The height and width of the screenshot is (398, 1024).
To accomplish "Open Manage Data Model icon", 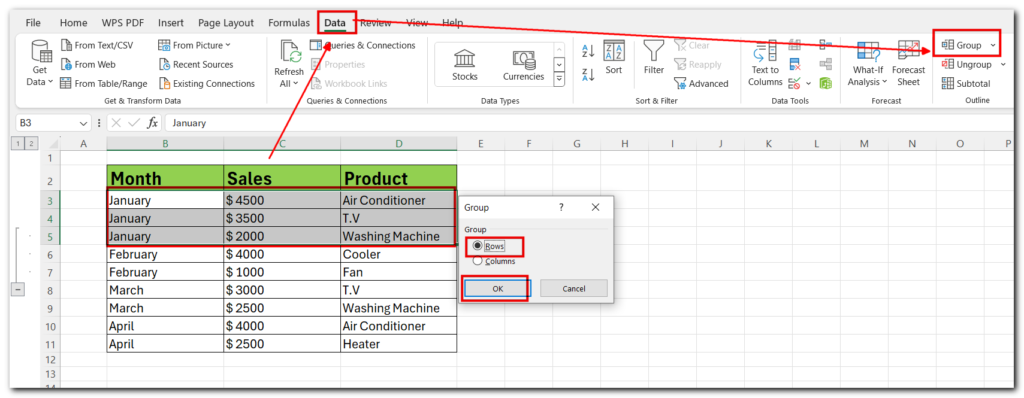I will coord(825,83).
